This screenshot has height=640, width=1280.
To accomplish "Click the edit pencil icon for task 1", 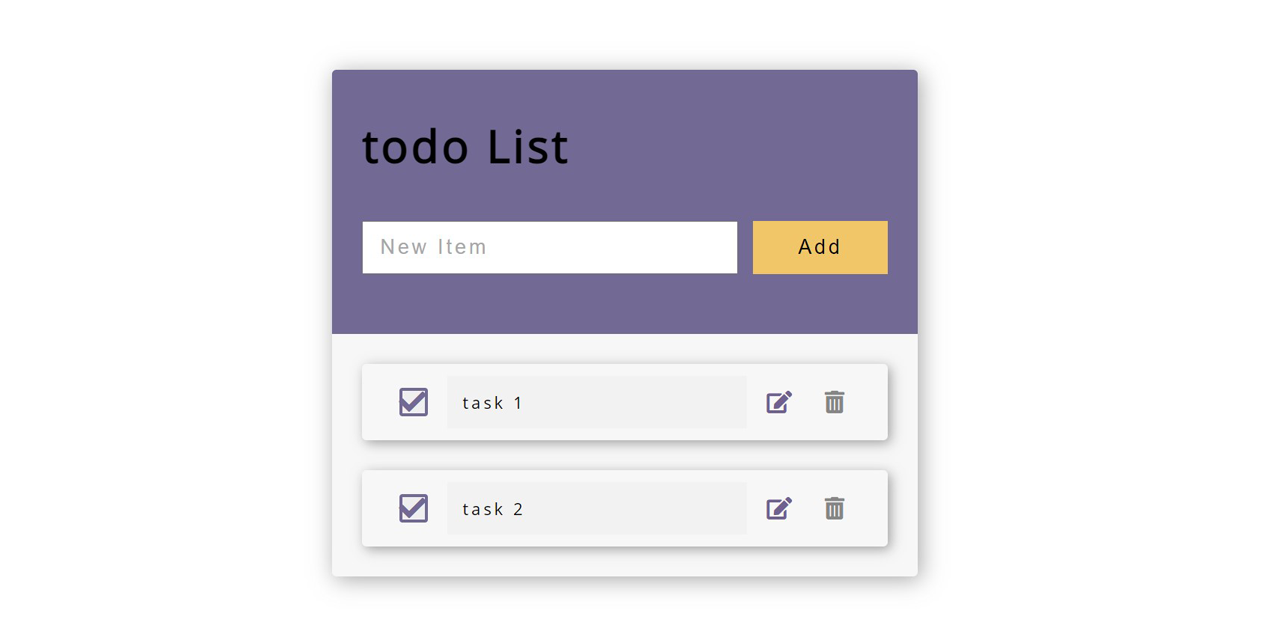I will point(779,402).
